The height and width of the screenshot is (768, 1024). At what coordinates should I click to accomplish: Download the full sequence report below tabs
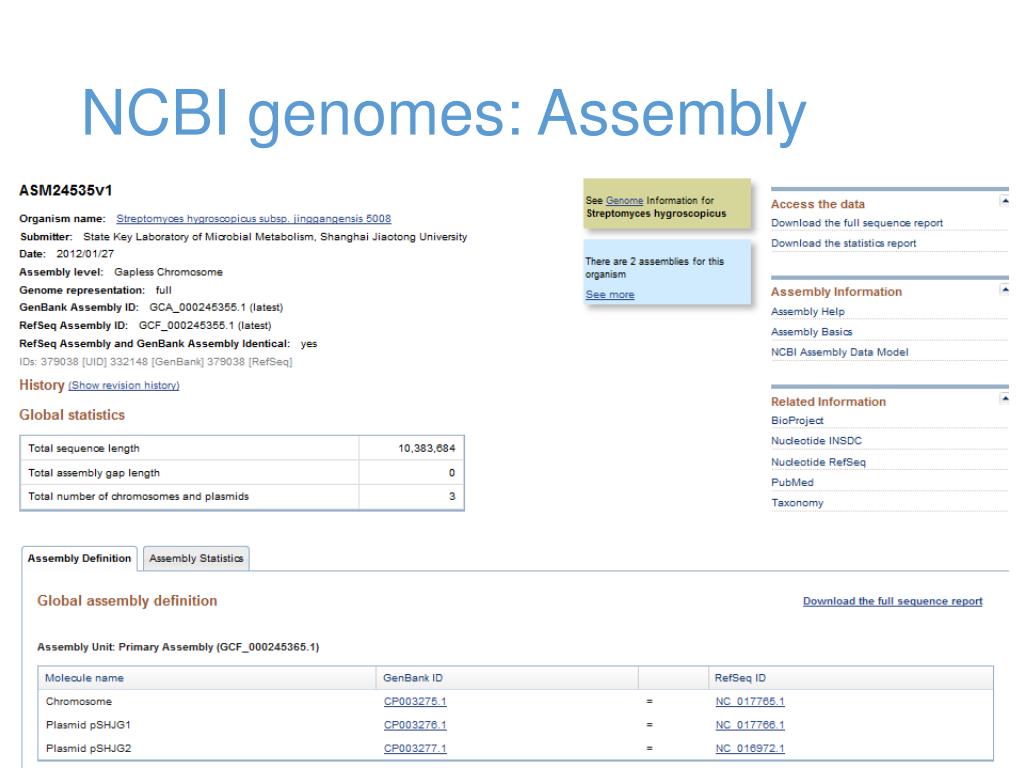pyautogui.click(x=892, y=601)
